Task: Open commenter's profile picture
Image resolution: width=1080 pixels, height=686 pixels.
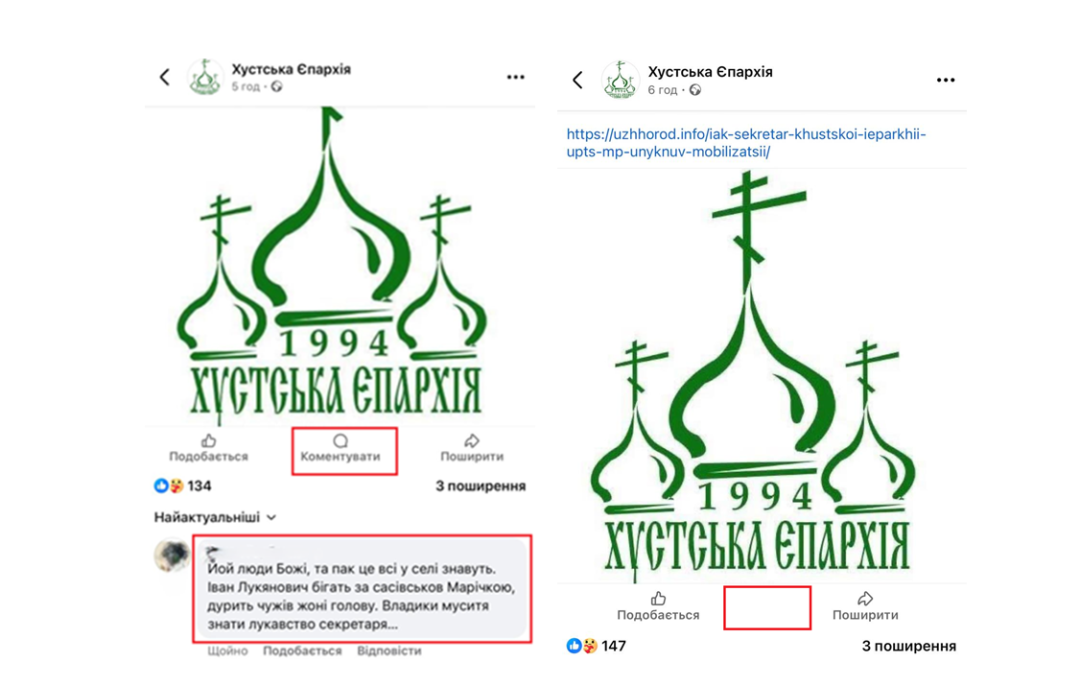Action: [172, 555]
